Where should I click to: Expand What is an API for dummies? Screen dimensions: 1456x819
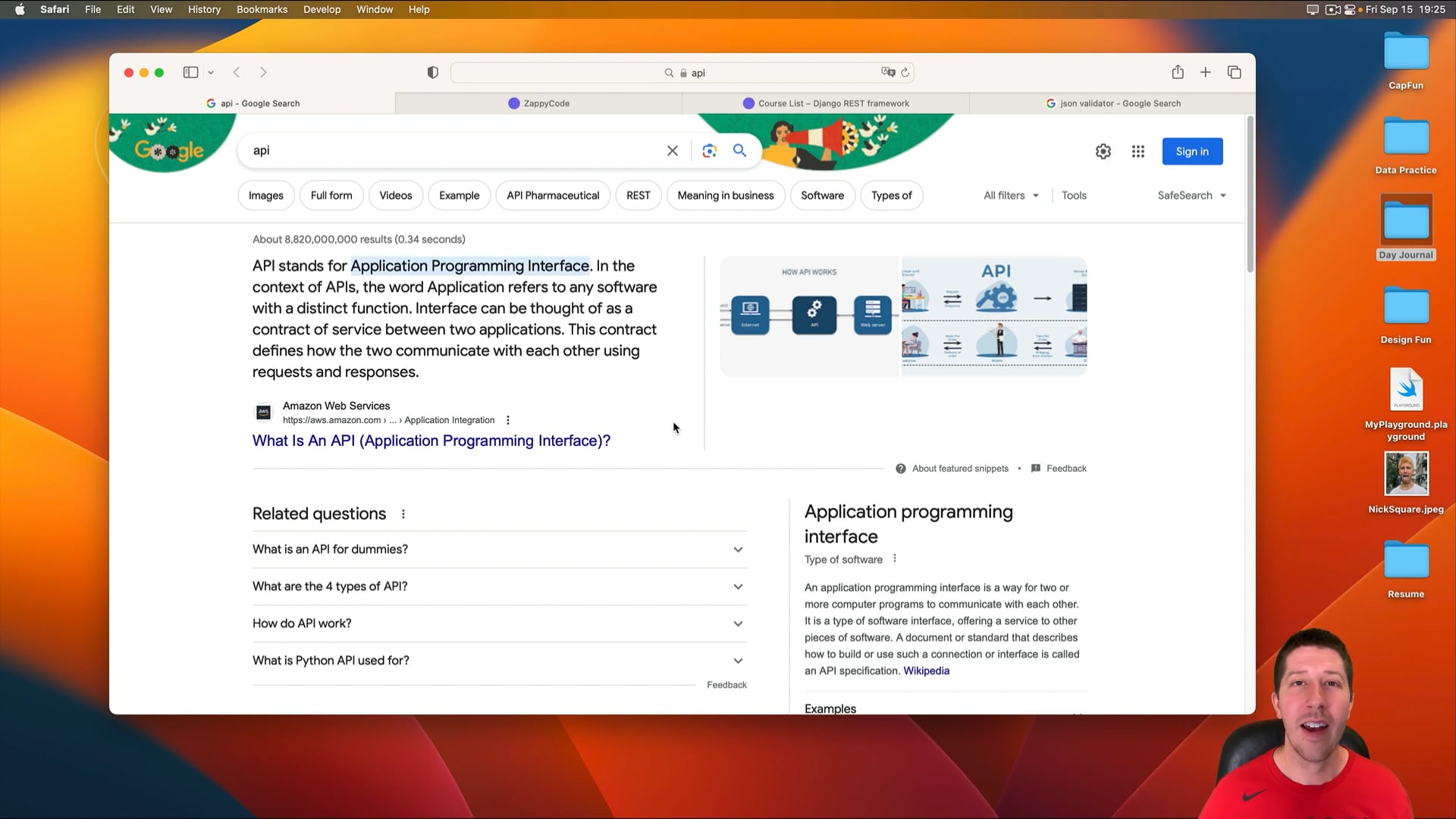pyautogui.click(x=500, y=550)
